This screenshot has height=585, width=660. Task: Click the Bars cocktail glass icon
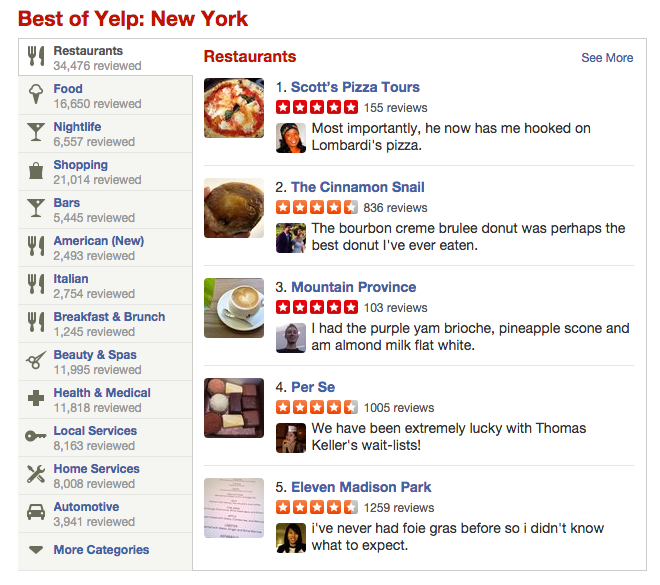point(36,209)
